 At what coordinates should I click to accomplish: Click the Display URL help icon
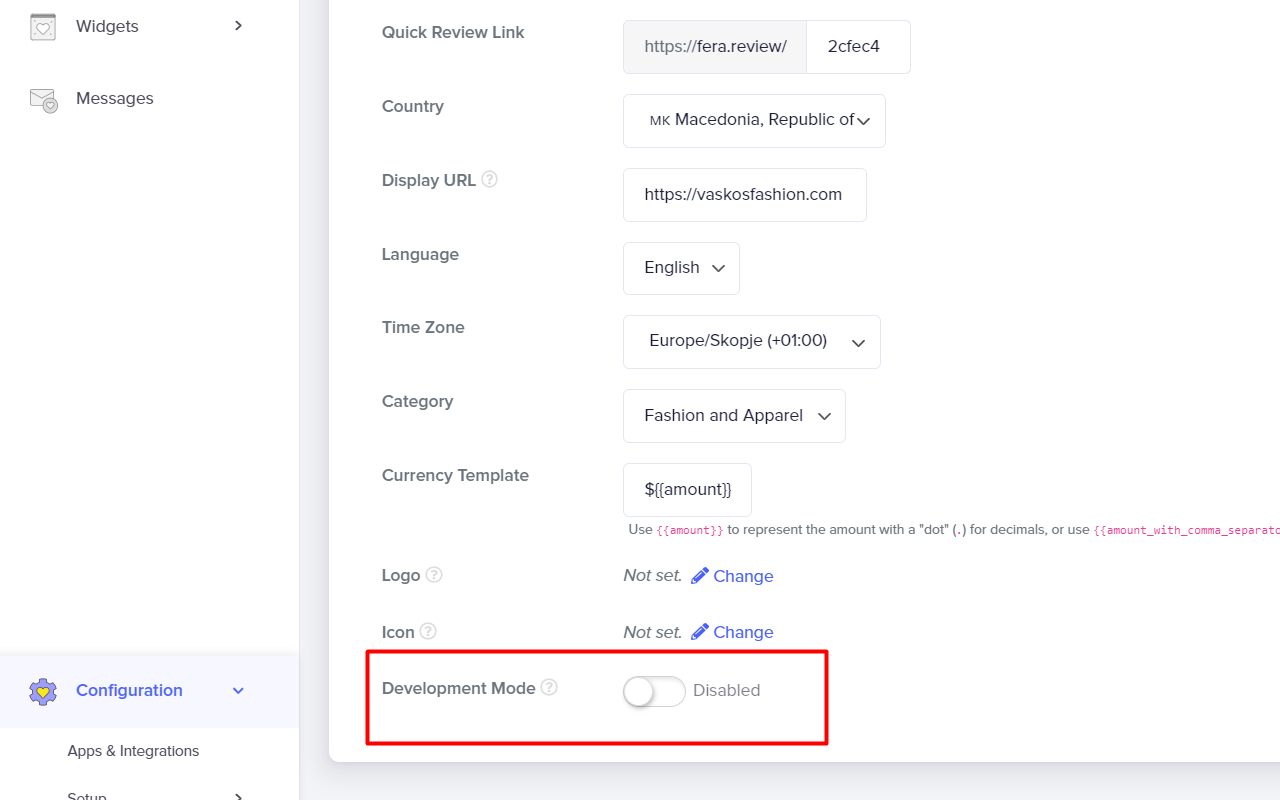(x=490, y=180)
